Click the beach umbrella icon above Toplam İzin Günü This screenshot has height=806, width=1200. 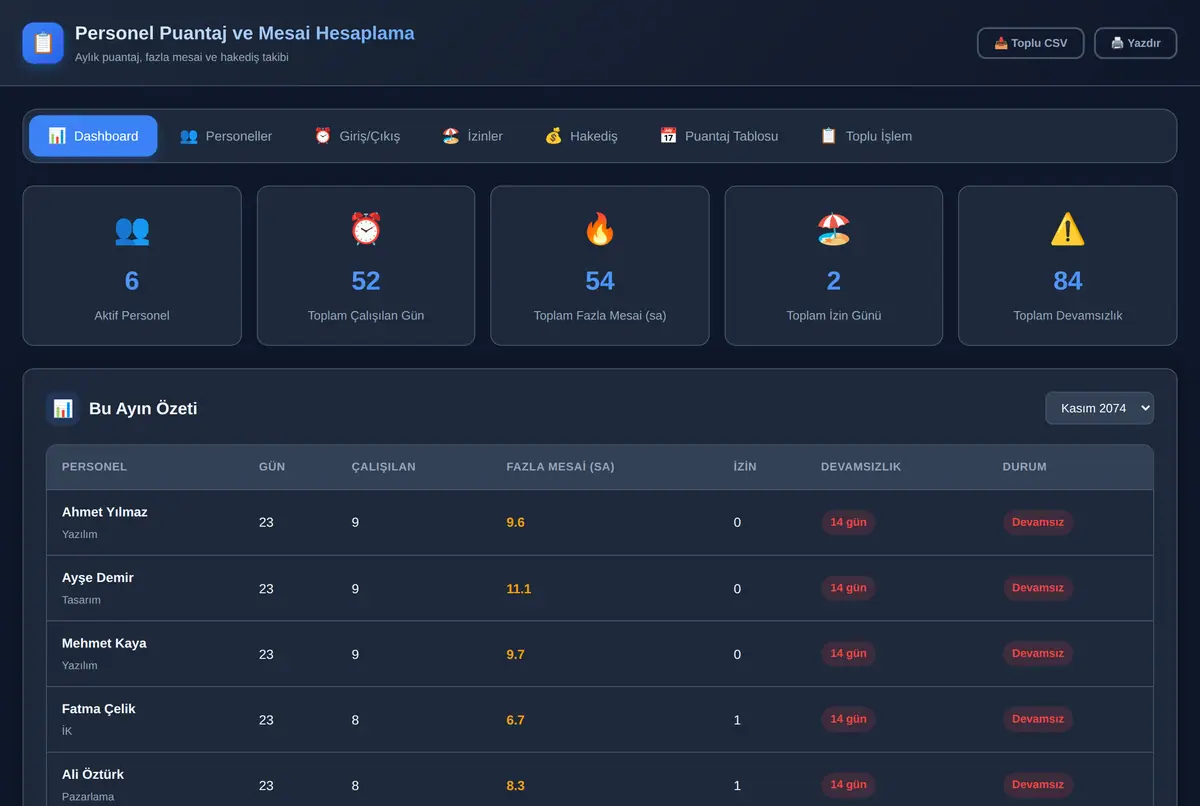(834, 230)
